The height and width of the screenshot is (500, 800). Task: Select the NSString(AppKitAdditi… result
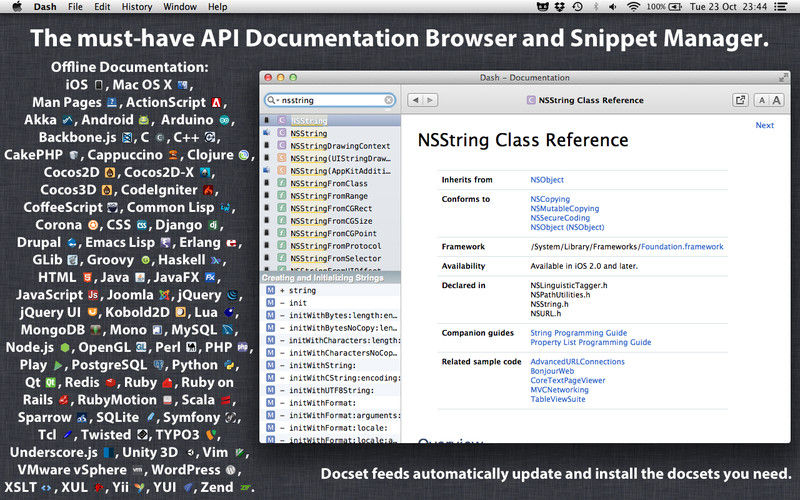coord(330,171)
